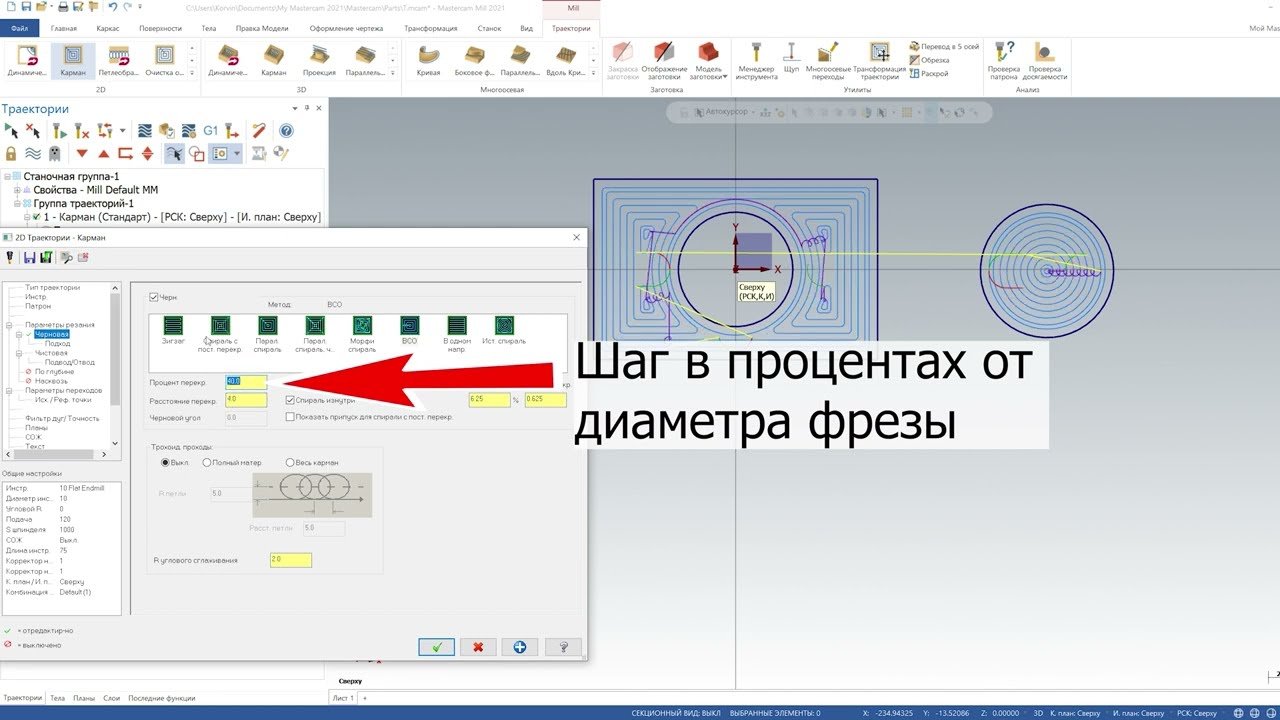The image size is (1280, 720).
Task: Collapse the Параметры резания tree node
Action: [x=9, y=325]
